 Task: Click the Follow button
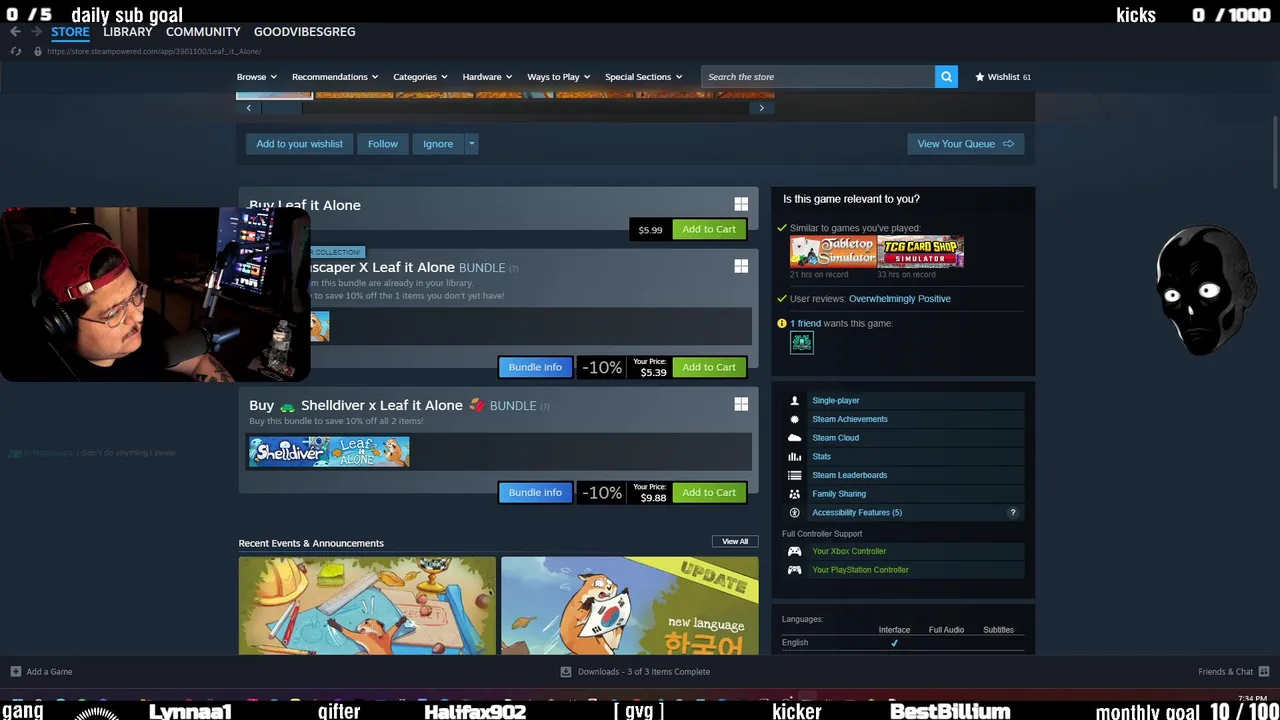(x=382, y=144)
